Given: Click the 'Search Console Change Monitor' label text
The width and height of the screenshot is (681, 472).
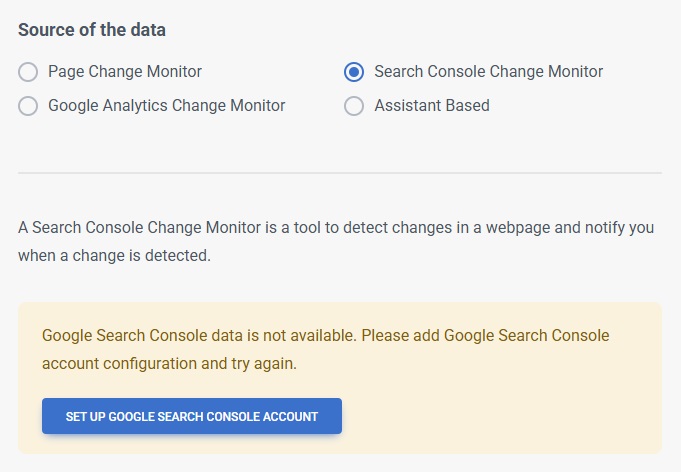Looking at the screenshot, I should [x=488, y=72].
